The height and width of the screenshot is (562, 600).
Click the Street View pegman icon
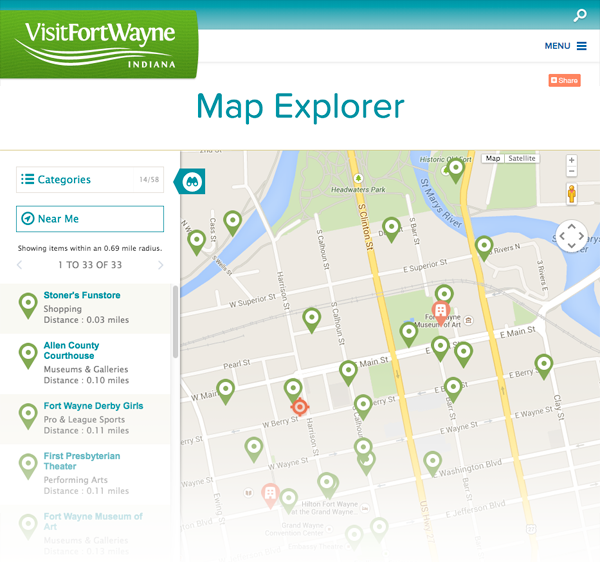pyautogui.click(x=571, y=194)
